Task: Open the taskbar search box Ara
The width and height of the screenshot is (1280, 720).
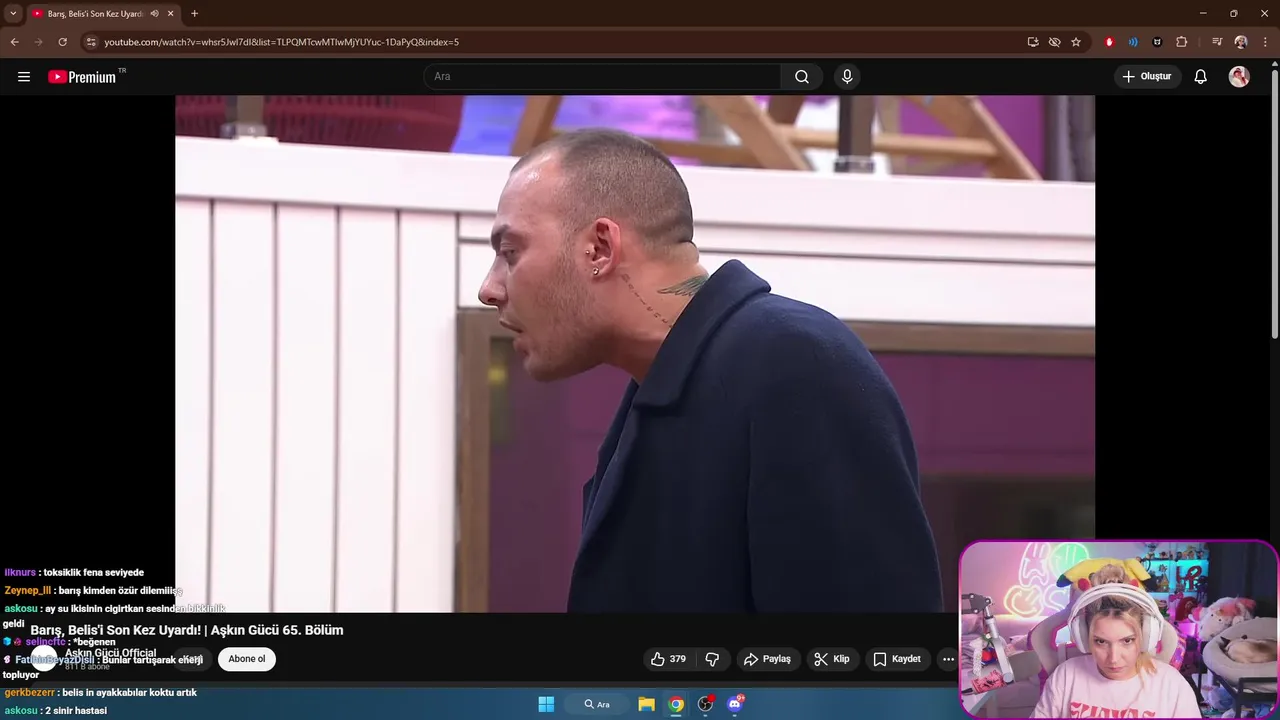Action: (x=597, y=704)
